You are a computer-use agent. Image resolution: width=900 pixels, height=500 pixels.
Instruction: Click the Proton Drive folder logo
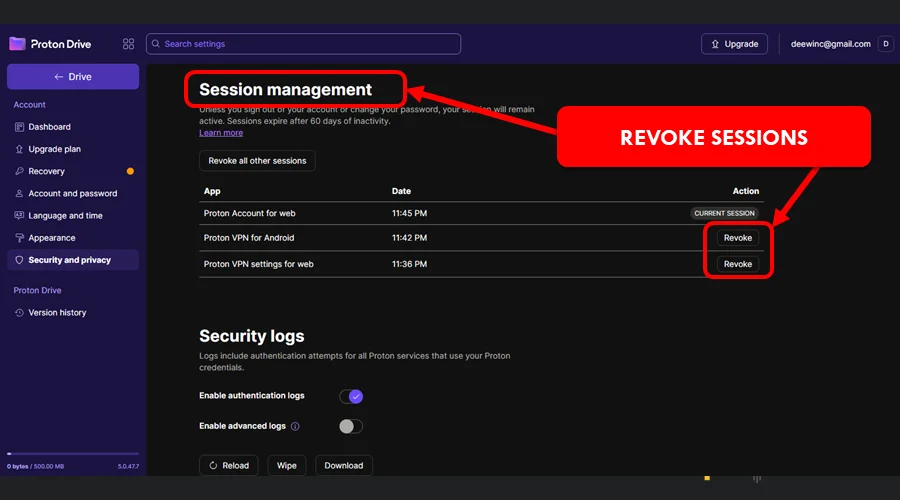(x=17, y=44)
